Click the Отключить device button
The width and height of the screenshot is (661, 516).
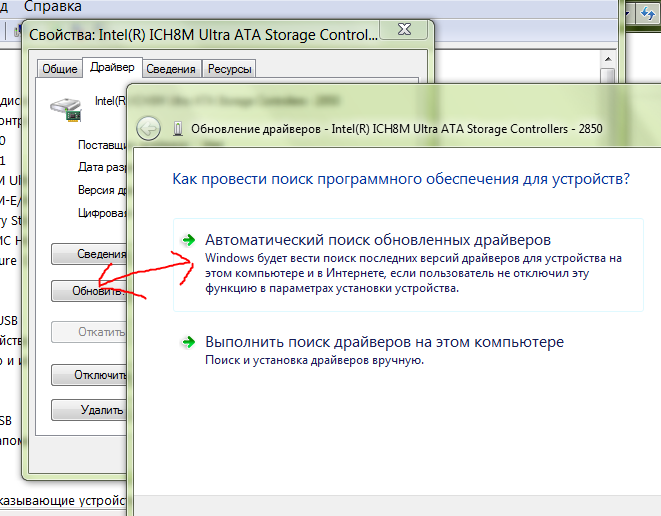(89, 375)
